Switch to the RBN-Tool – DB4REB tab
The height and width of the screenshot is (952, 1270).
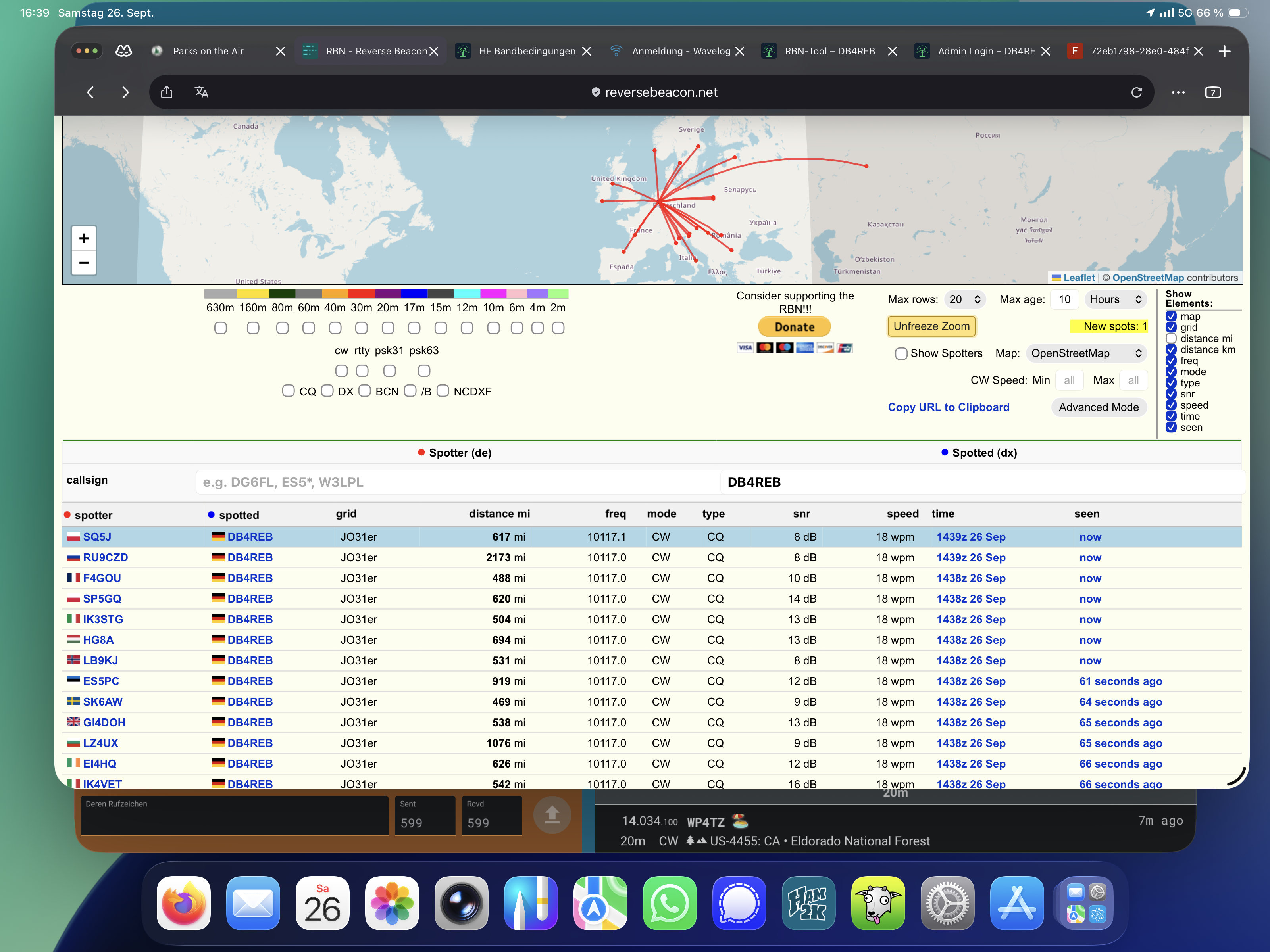tap(829, 51)
